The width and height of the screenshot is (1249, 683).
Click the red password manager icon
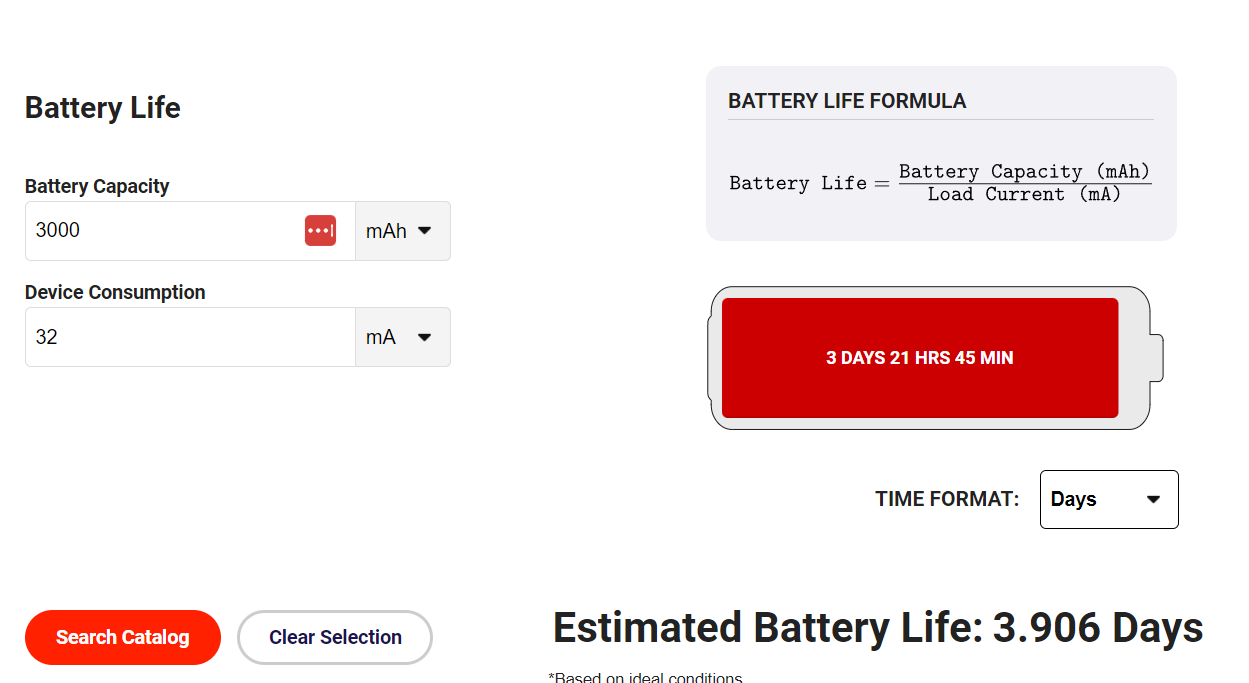coord(320,230)
